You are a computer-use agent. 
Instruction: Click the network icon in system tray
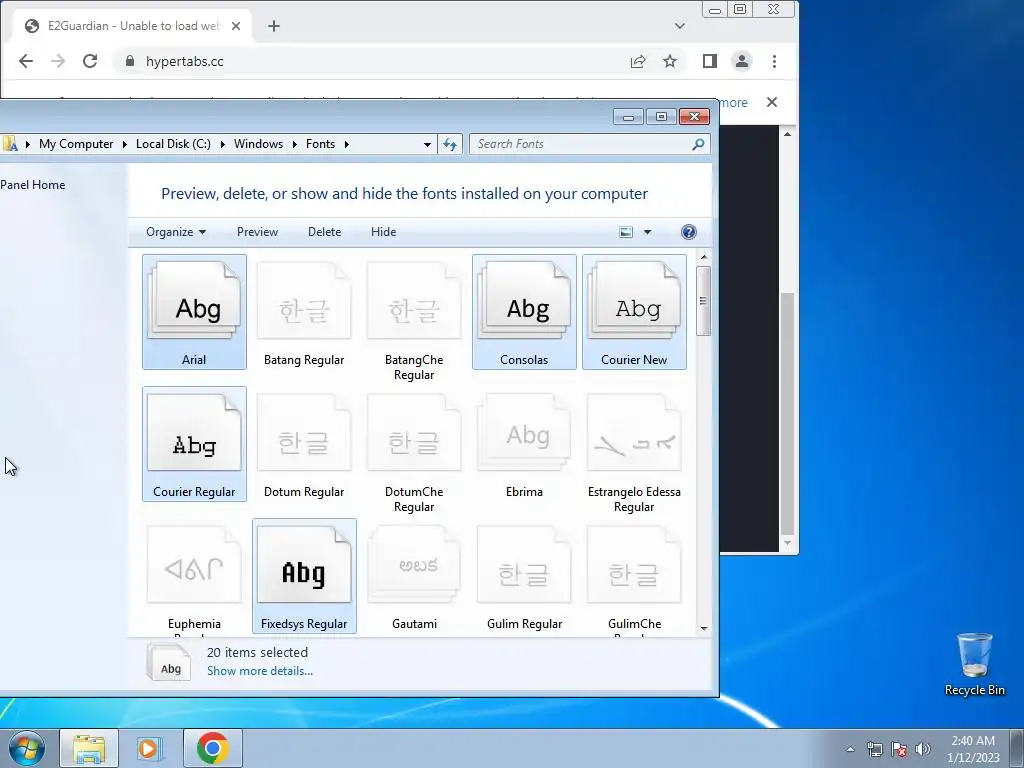(874, 749)
